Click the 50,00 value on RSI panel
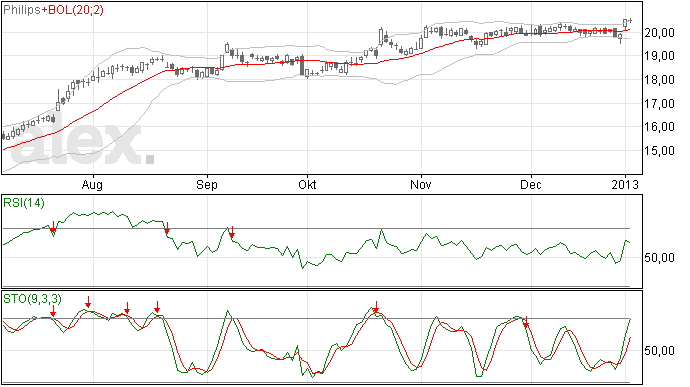This screenshot has height=387, width=690. (x=659, y=258)
